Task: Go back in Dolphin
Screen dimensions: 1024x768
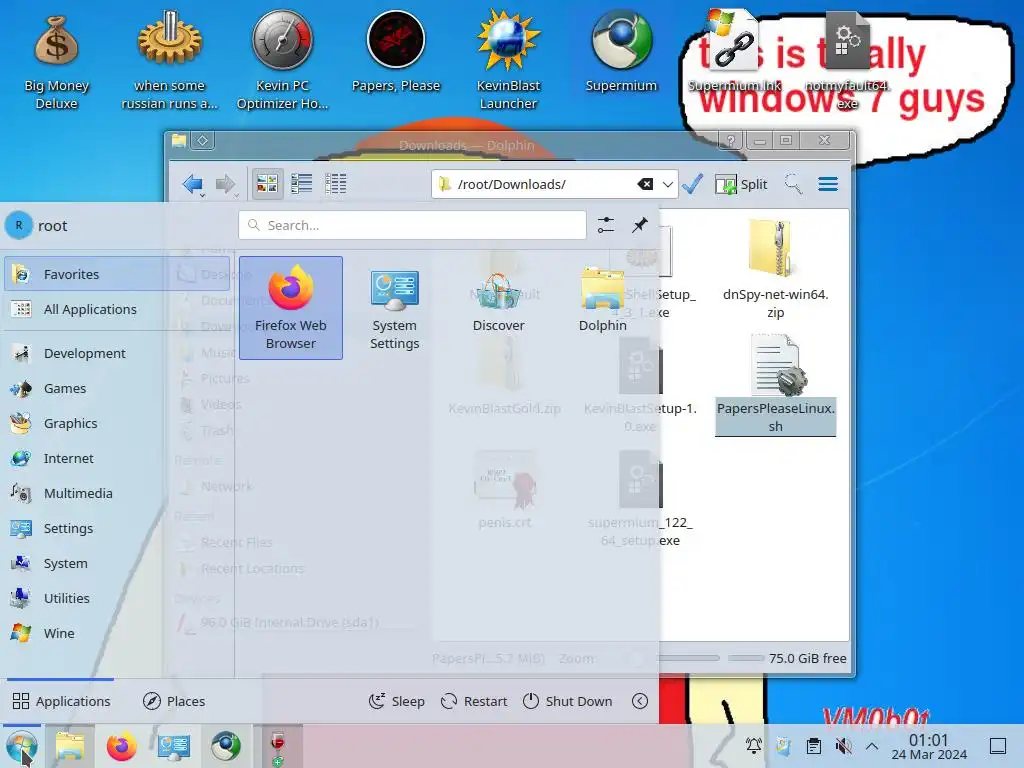Action: [x=193, y=184]
